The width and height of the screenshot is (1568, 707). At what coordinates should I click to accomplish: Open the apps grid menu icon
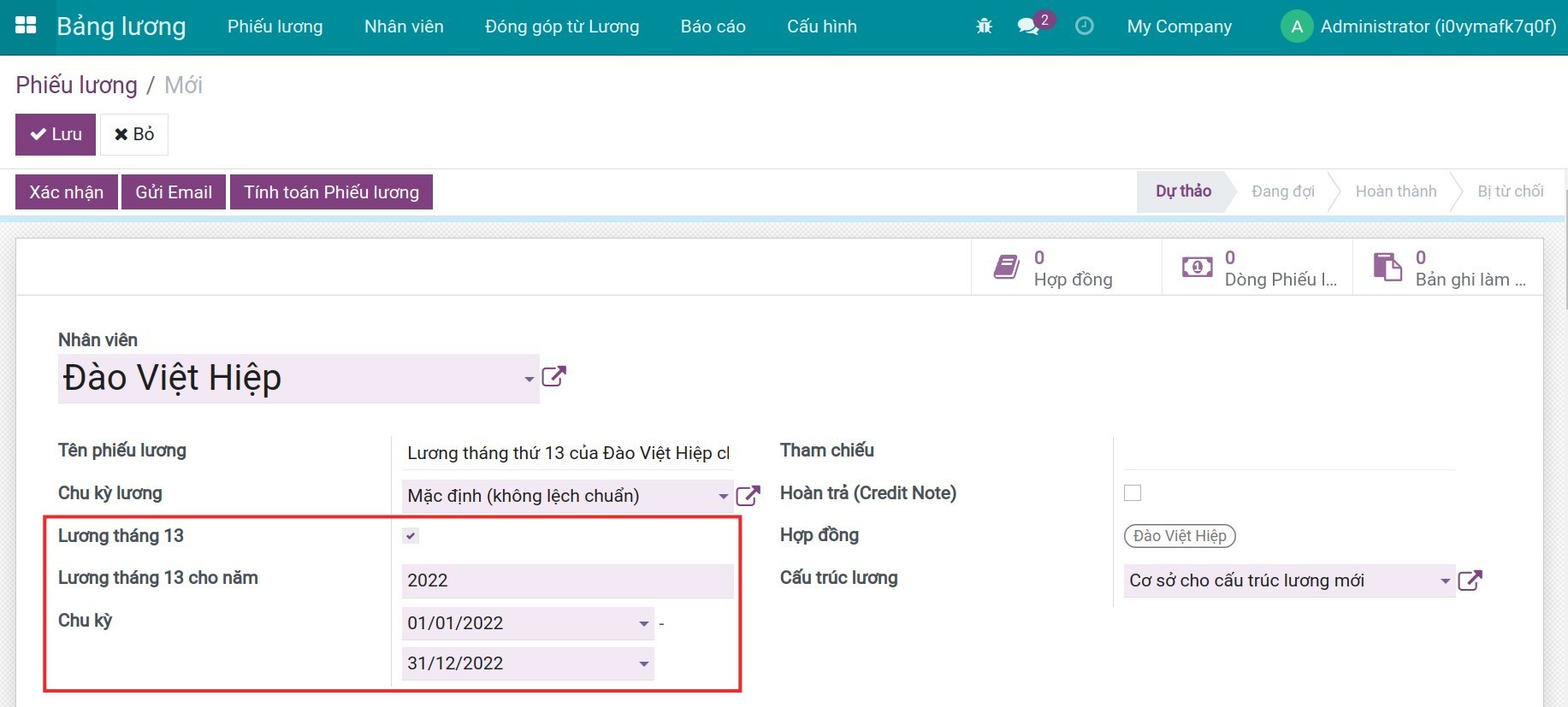(26, 26)
